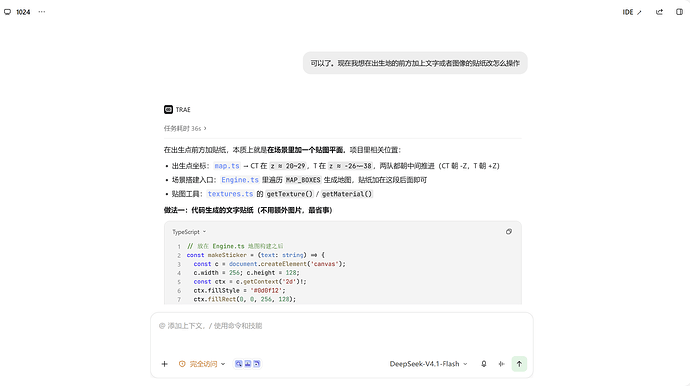This screenshot has height=386, width=690.
Task: Click the user message bubble about stickers
Action: pos(415,63)
